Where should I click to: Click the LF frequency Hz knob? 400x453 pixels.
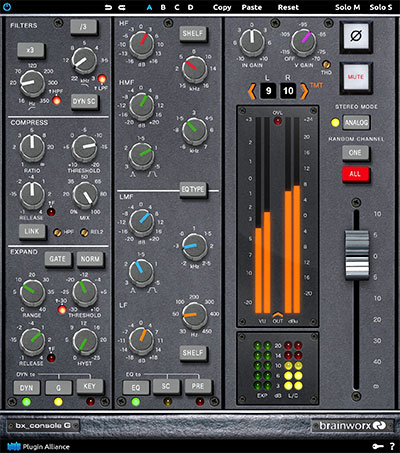point(195,315)
